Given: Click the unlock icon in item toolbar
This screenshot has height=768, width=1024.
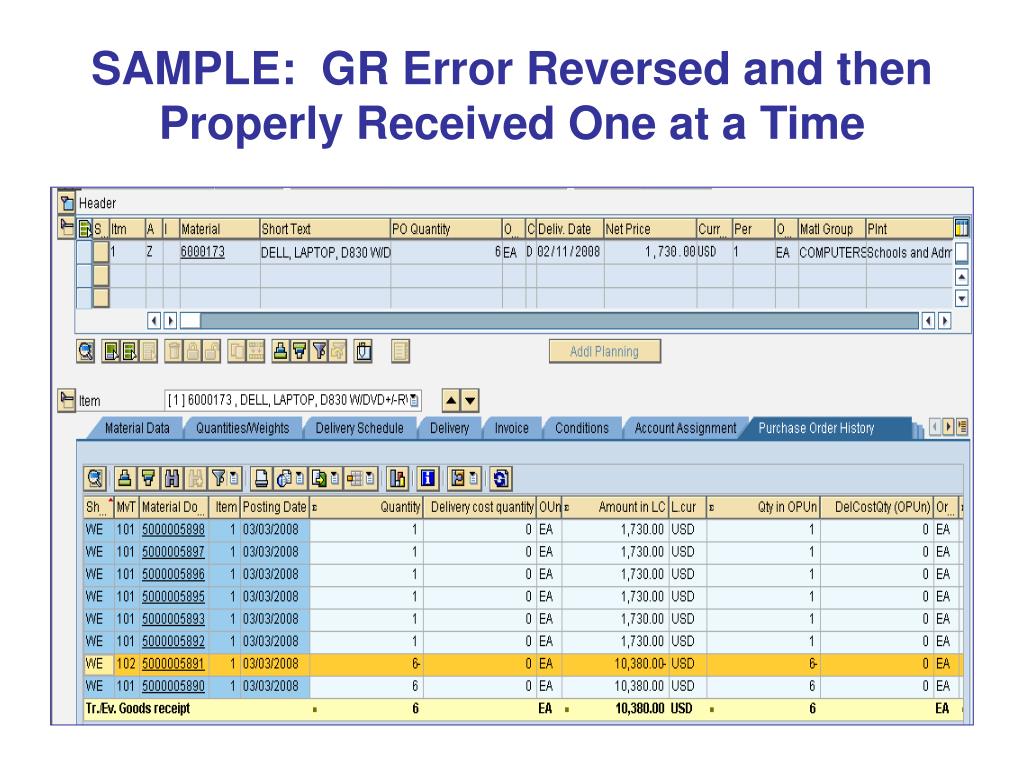Looking at the screenshot, I should tap(211, 351).
